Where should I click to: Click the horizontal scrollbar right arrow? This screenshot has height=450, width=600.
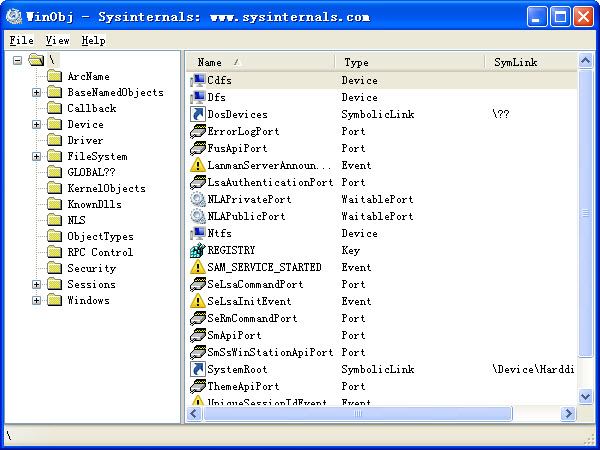coord(569,413)
